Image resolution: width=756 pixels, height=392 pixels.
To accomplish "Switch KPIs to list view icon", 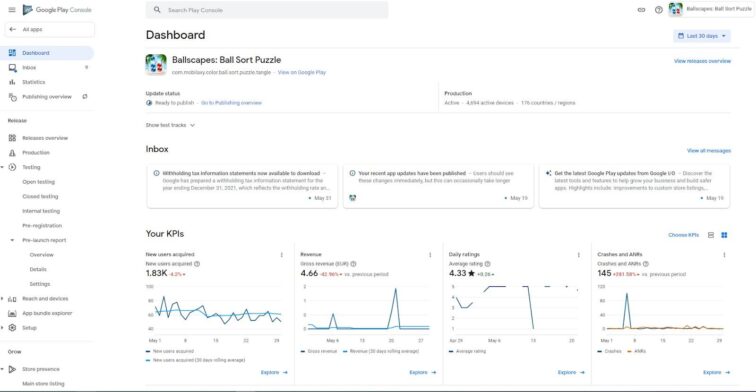I will 711,235.
